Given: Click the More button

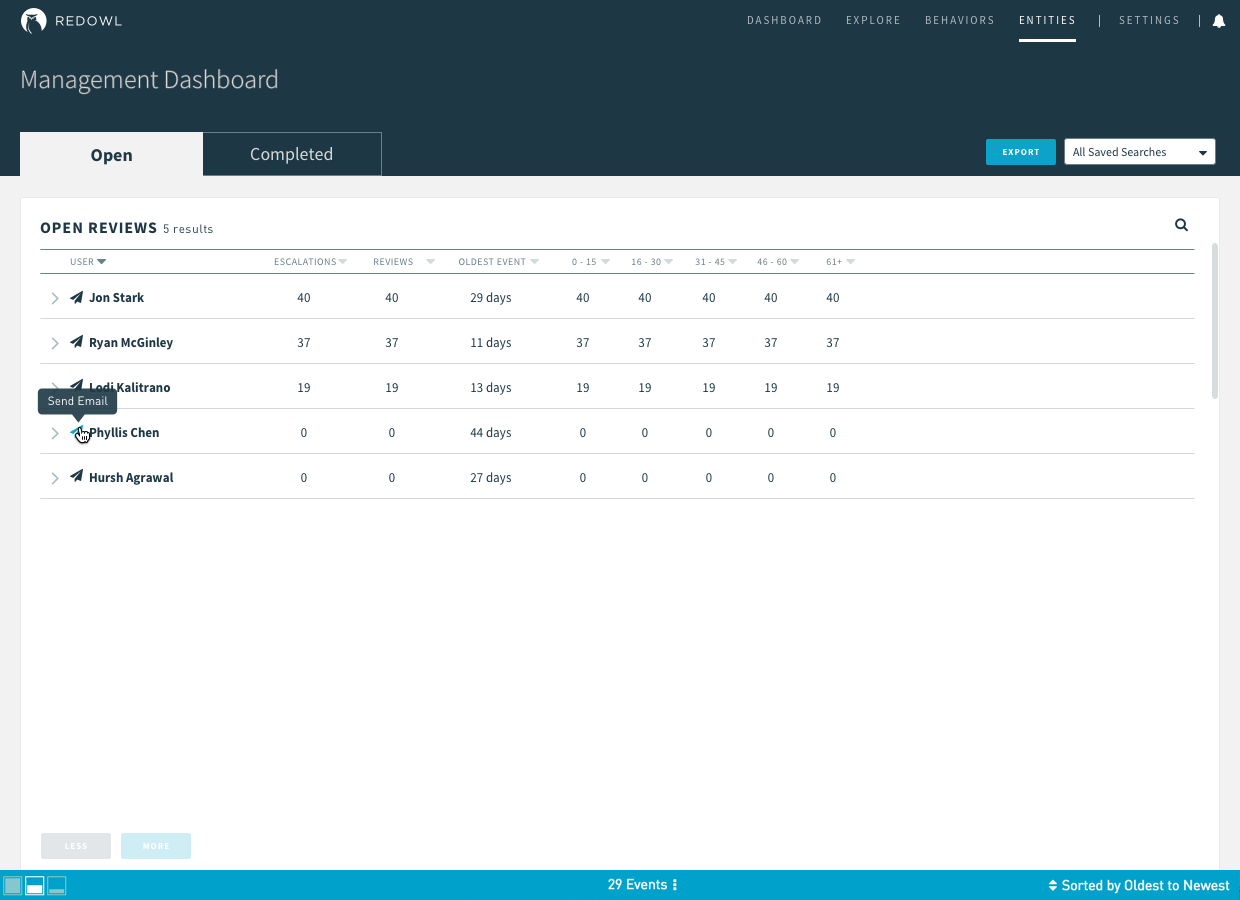Looking at the screenshot, I should pos(156,846).
